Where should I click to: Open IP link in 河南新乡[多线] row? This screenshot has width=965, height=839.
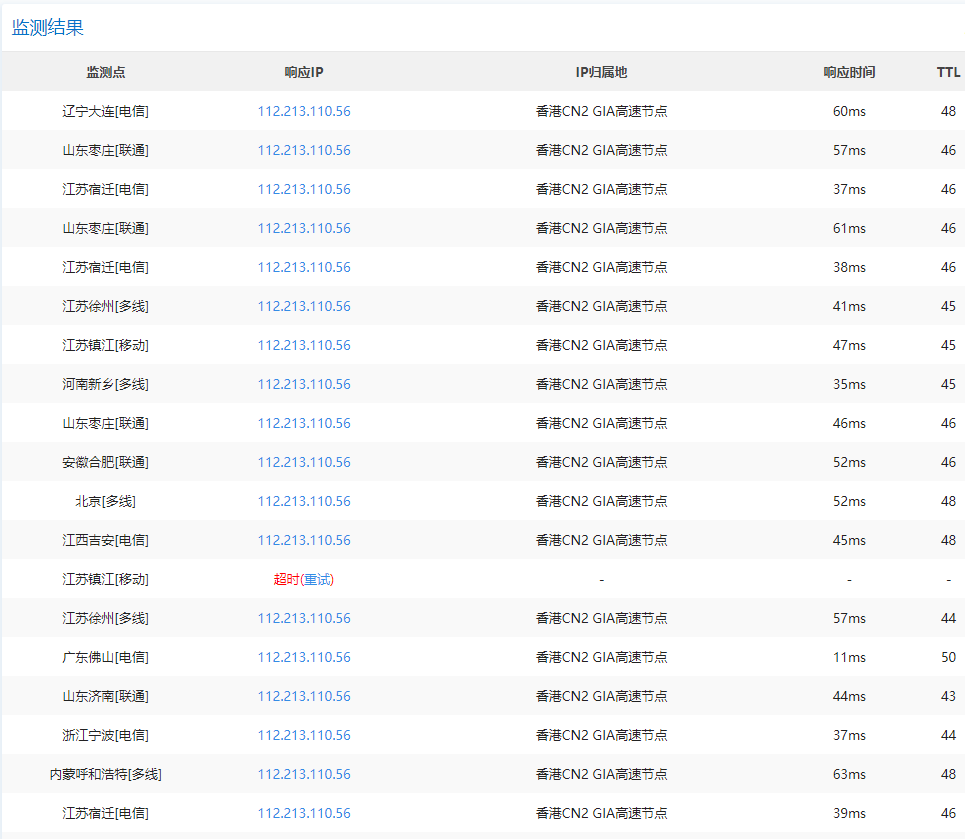tap(304, 384)
